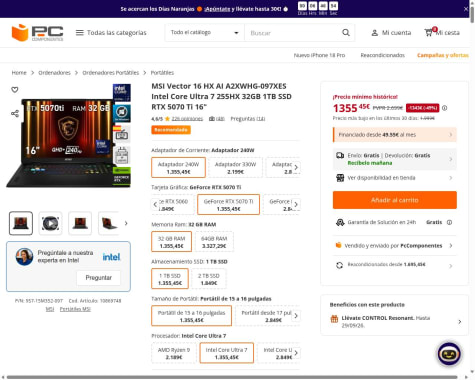The width and height of the screenshot is (475, 380).
Task: Show more adapter options arrow
Action: [296, 168]
